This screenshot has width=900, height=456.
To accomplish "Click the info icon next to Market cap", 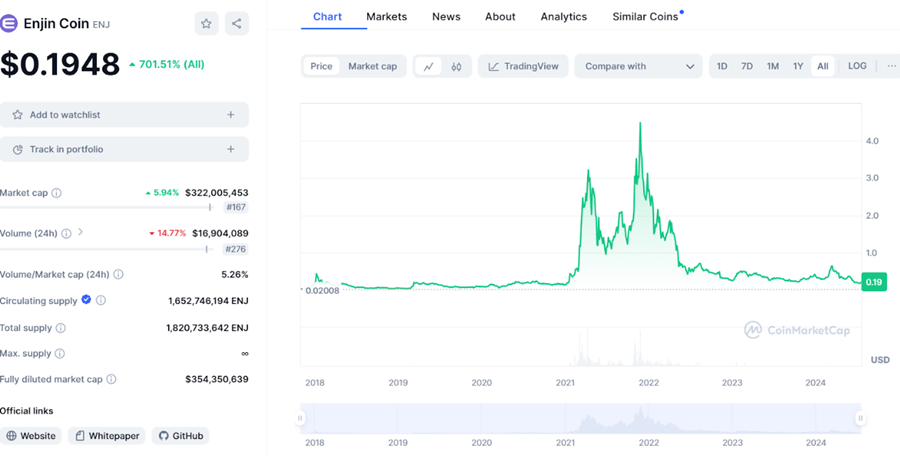I will point(56,193).
